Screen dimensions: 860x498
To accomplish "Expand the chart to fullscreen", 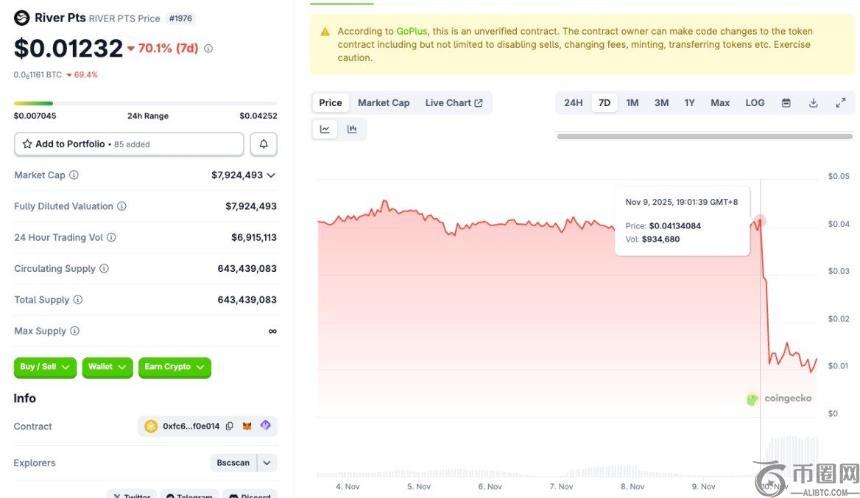I will pyautogui.click(x=840, y=103).
